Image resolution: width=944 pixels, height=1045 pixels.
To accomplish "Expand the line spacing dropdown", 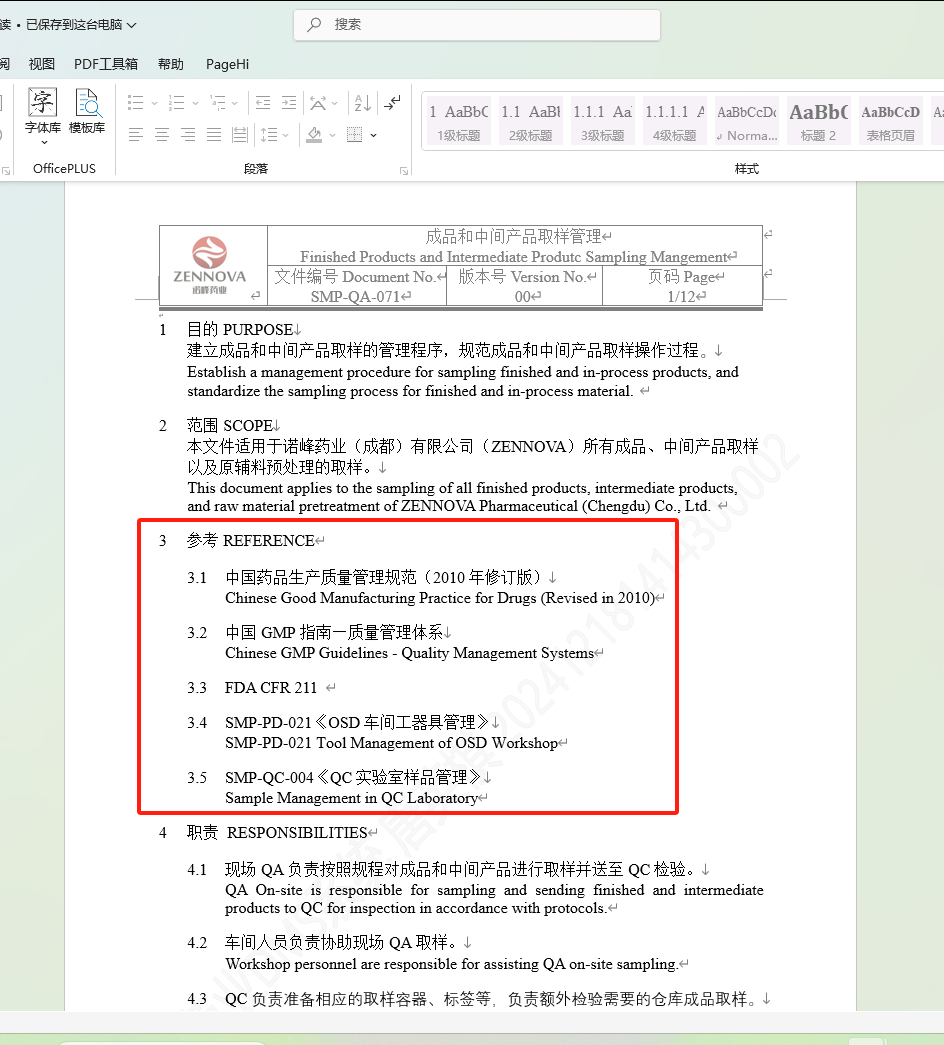I will pyautogui.click(x=286, y=135).
